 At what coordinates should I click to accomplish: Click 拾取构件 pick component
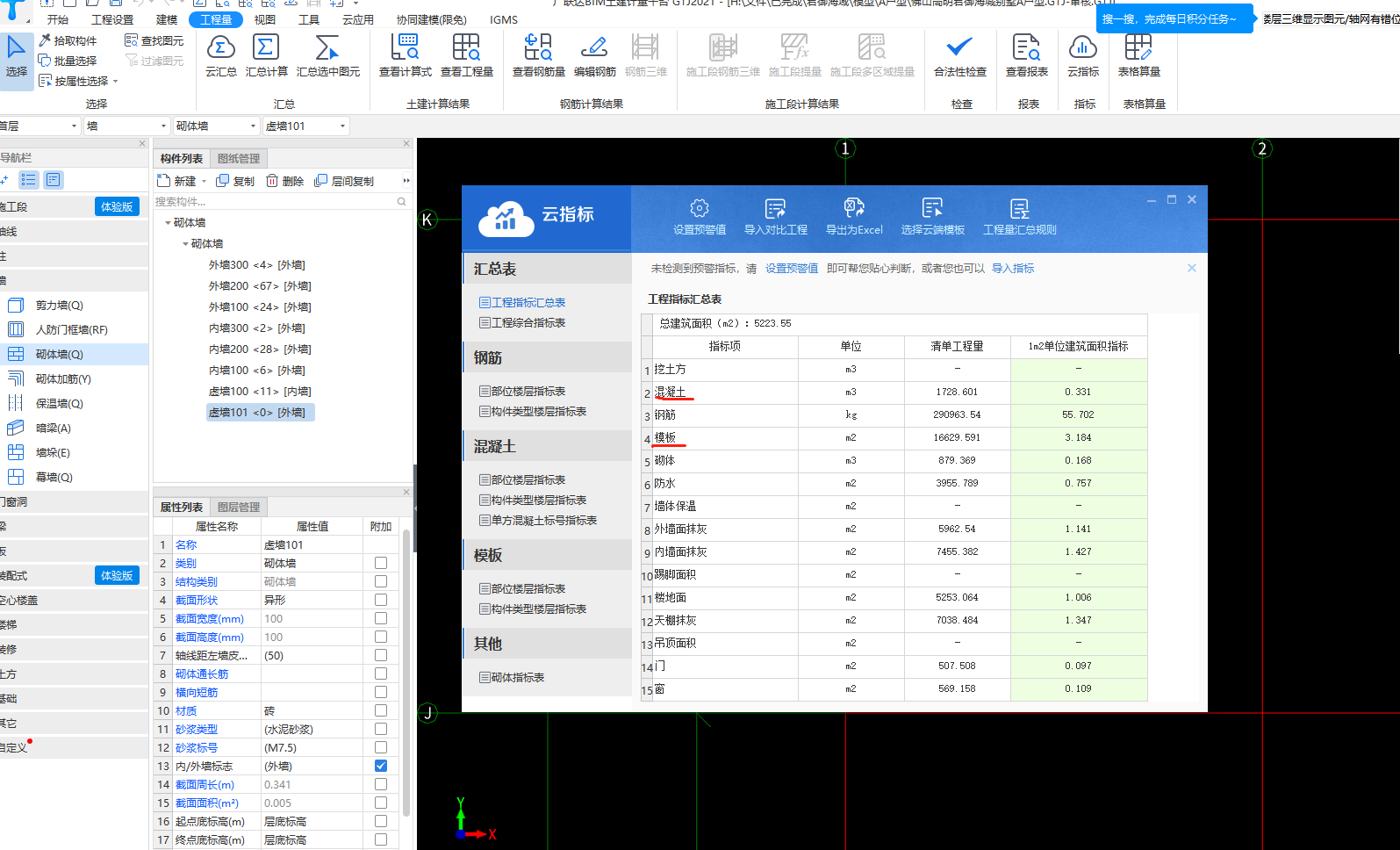coord(68,40)
